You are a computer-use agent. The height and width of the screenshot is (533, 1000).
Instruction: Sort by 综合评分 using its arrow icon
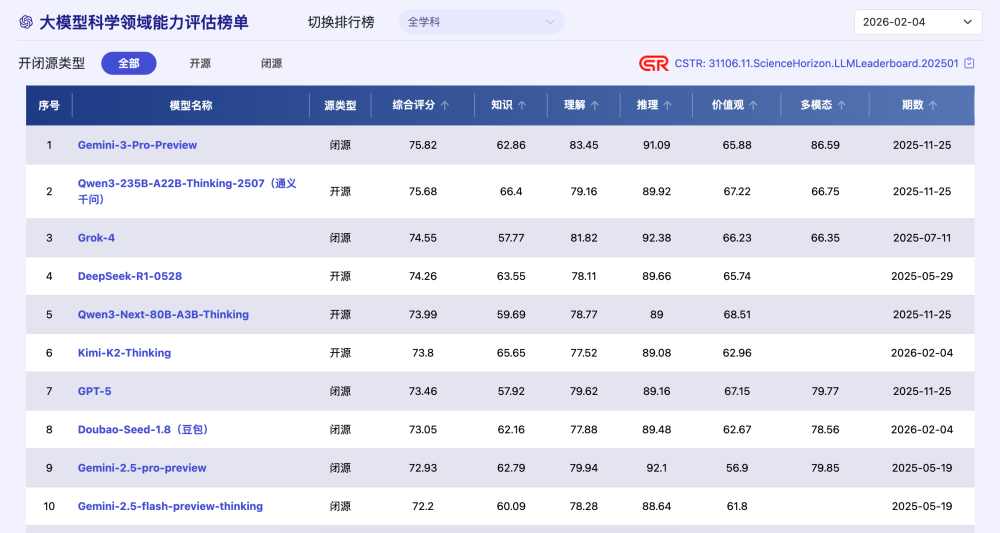445,105
